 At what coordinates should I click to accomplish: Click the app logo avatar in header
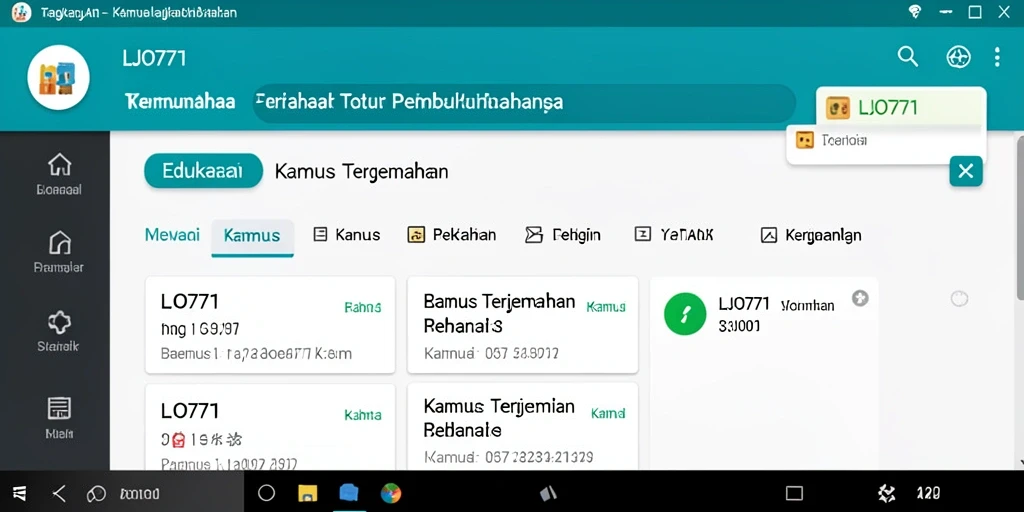click(58, 77)
